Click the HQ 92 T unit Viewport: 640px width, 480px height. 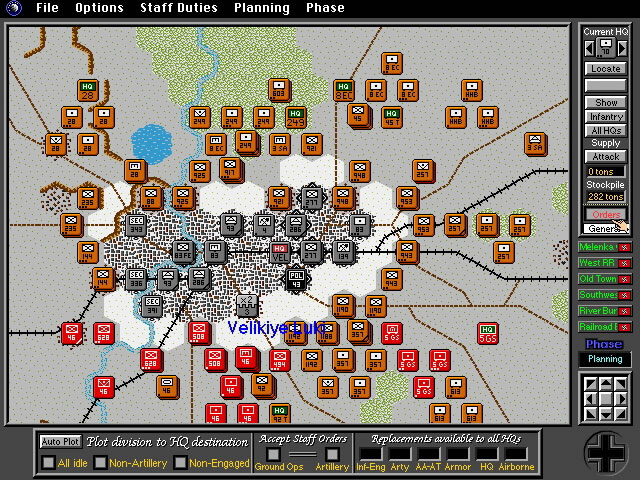point(280,414)
